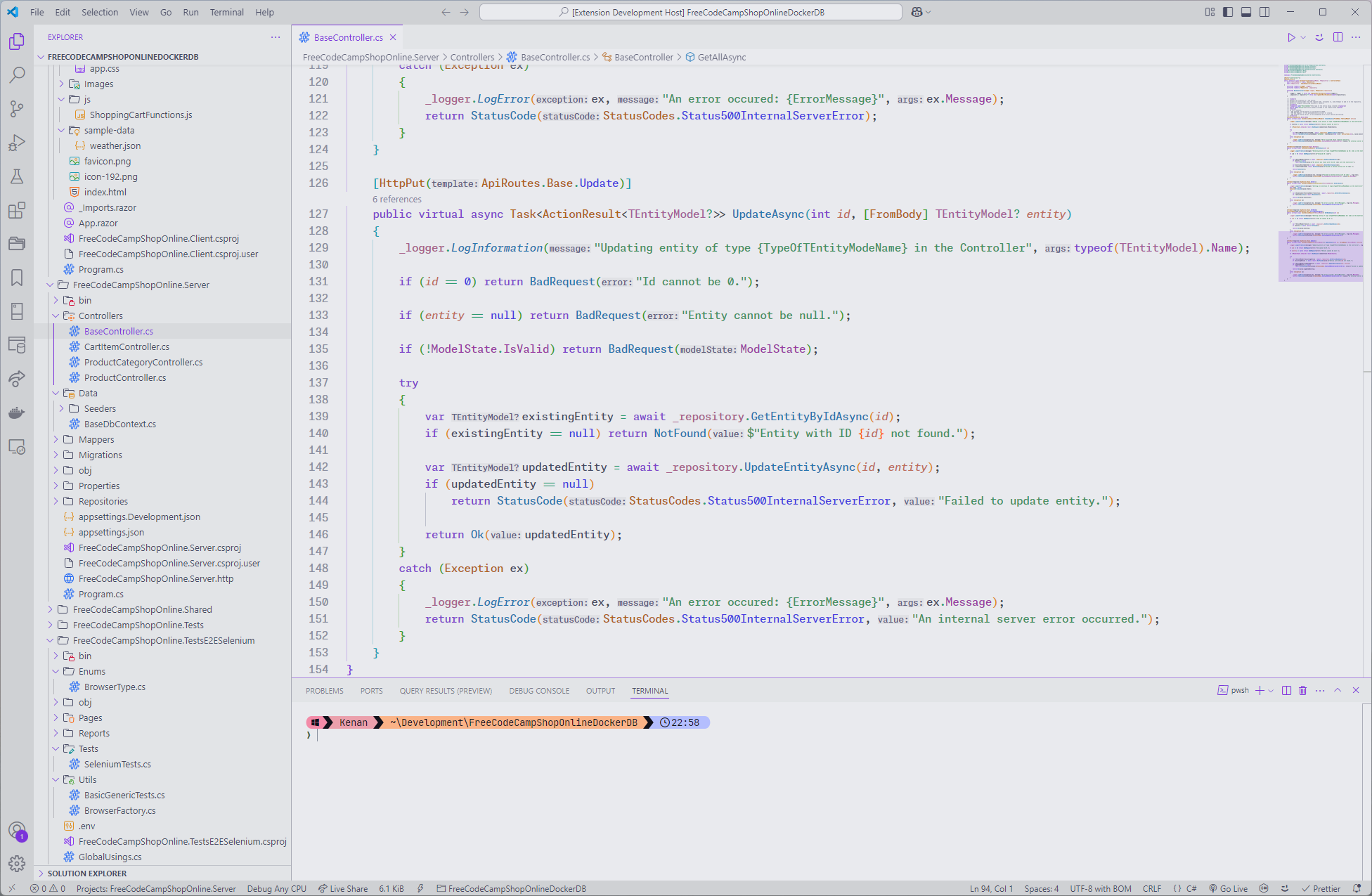This screenshot has width=1372, height=896.
Task: Expand the Migrations folder
Action: [100, 455]
